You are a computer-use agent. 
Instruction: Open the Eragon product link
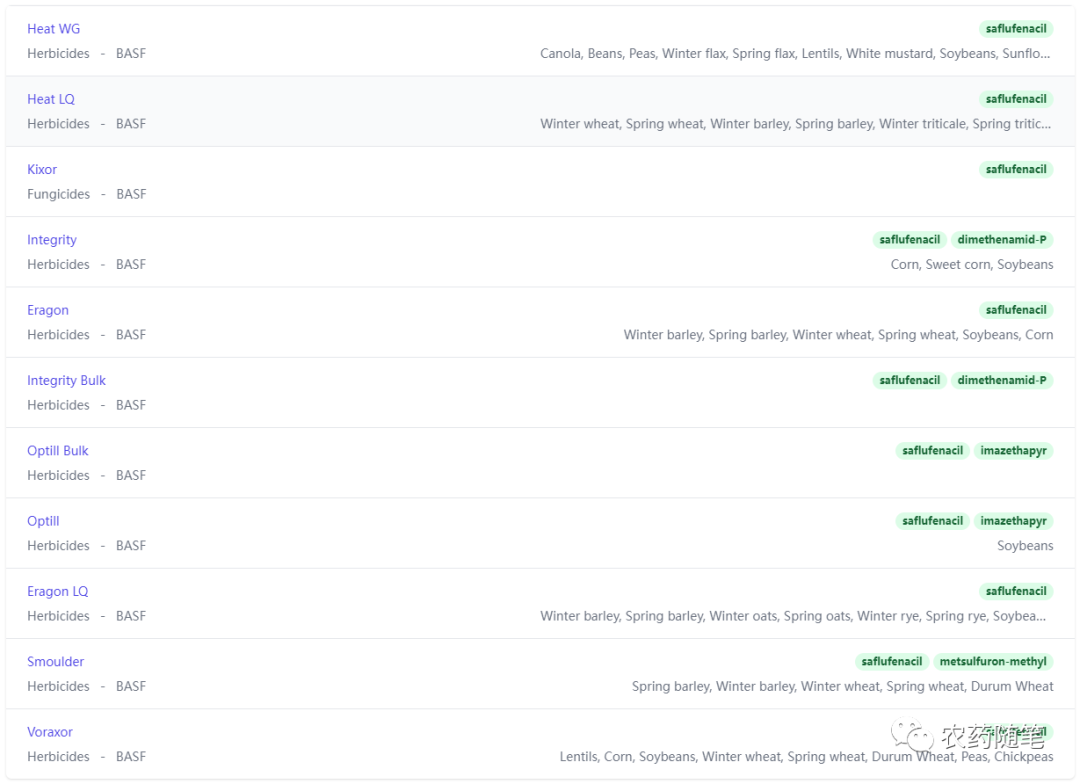48,310
